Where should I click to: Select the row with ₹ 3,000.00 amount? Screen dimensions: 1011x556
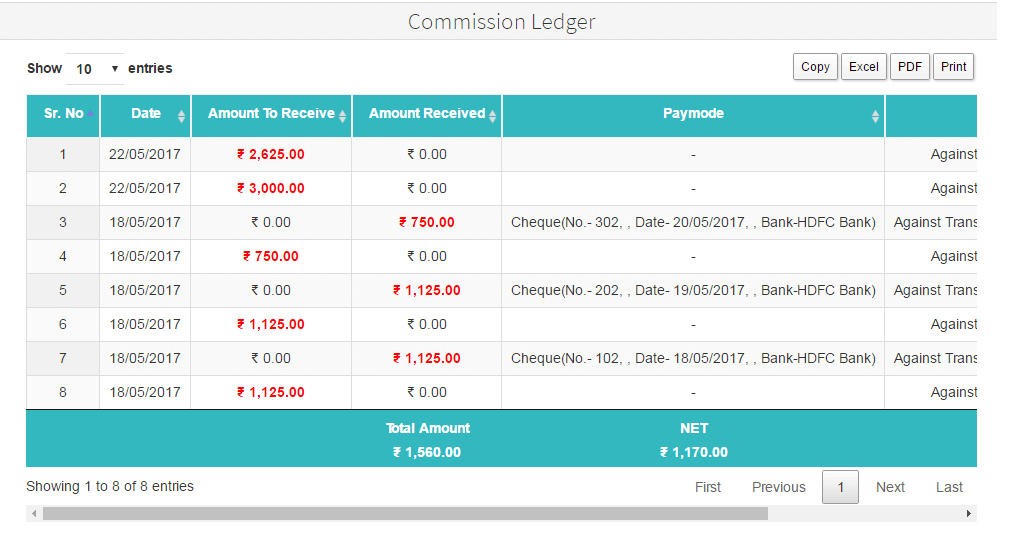click(271, 188)
